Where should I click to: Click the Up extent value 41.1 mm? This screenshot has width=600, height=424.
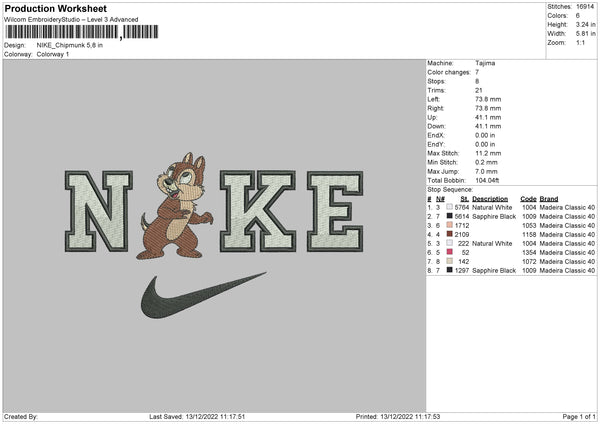[488, 117]
